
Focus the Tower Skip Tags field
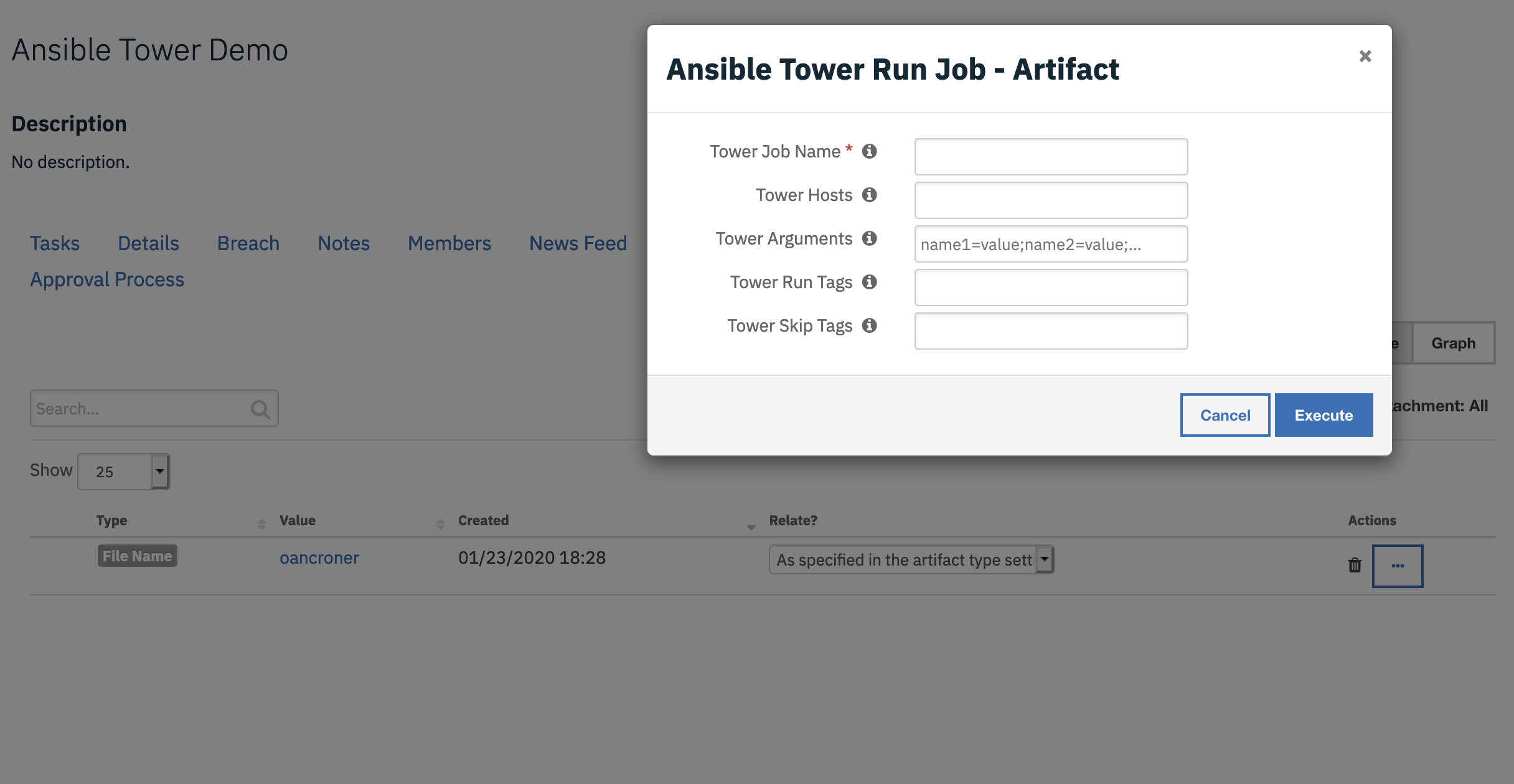click(1051, 331)
